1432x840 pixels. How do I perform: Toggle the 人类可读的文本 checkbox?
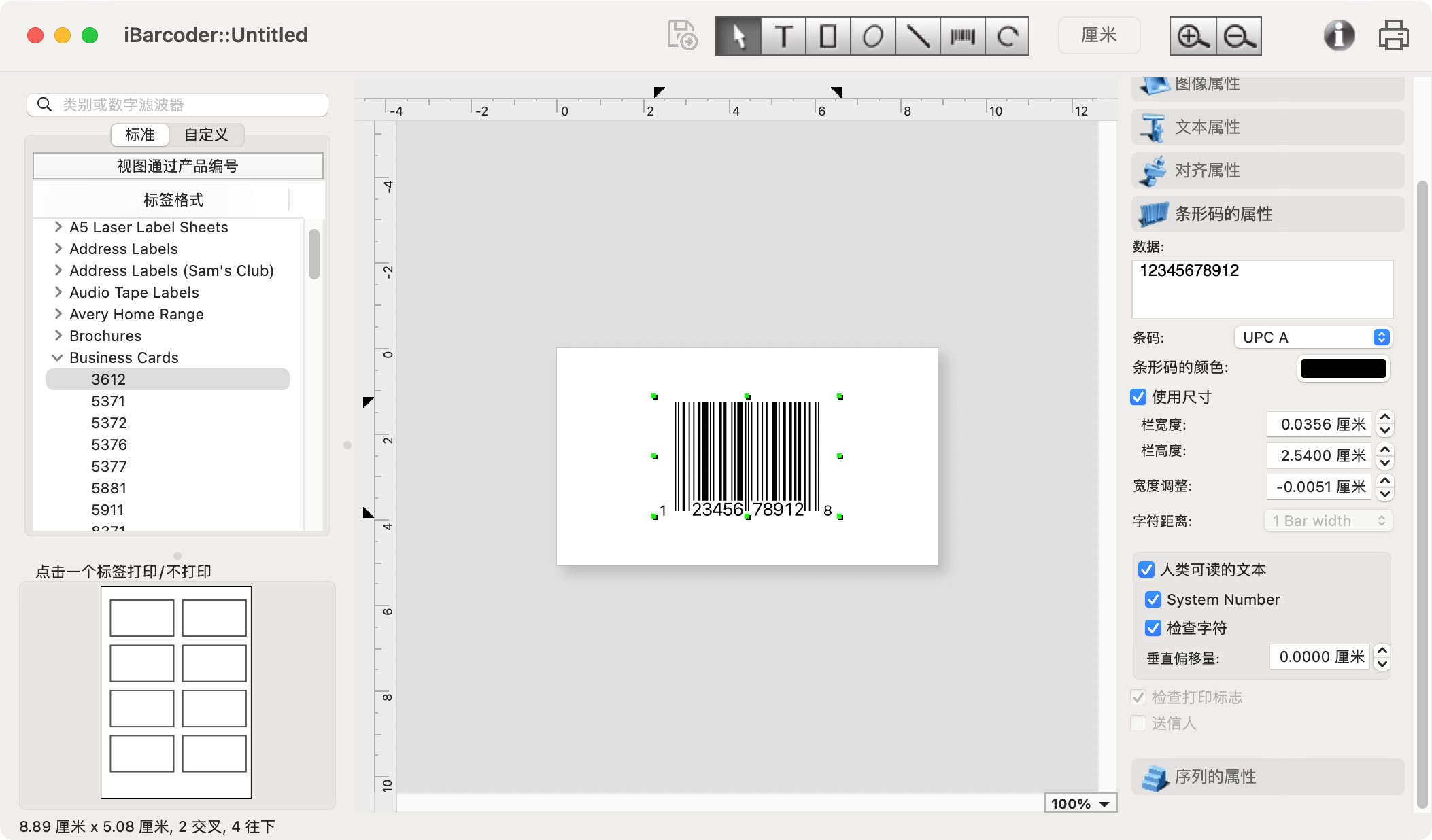[1146, 570]
